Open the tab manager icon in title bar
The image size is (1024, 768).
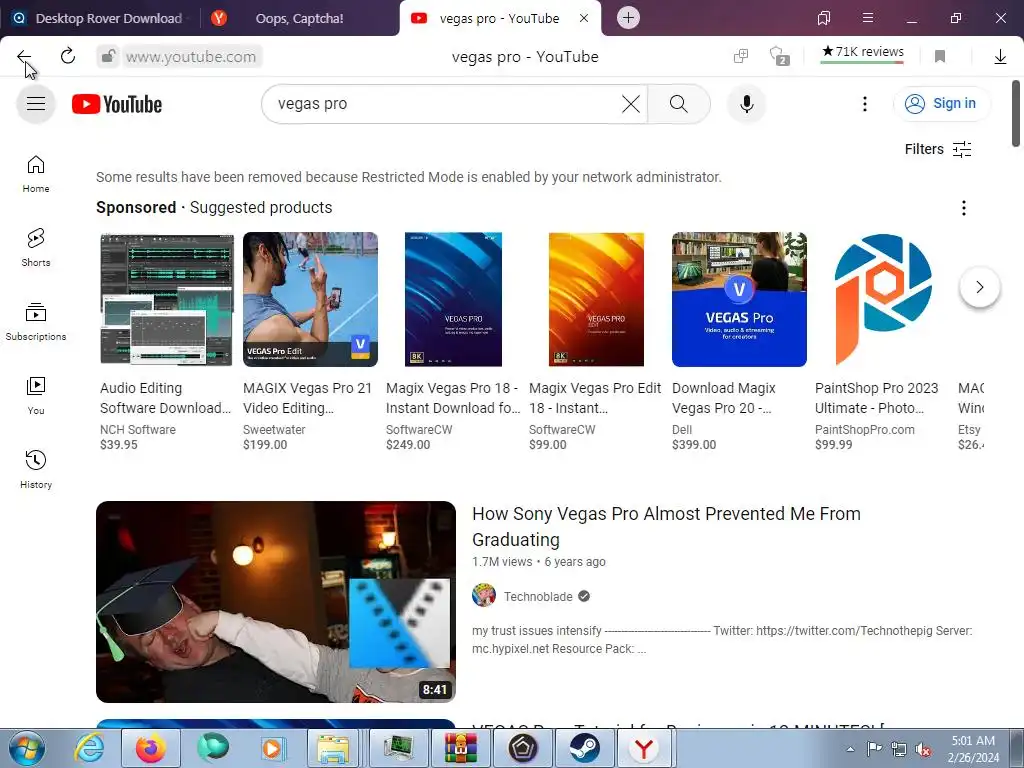click(x=824, y=18)
